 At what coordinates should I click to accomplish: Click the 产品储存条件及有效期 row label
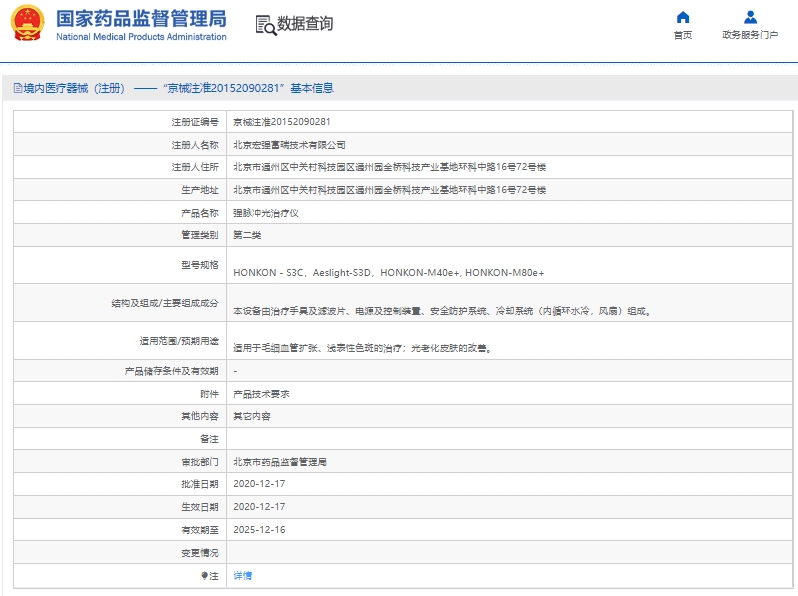click(x=172, y=371)
